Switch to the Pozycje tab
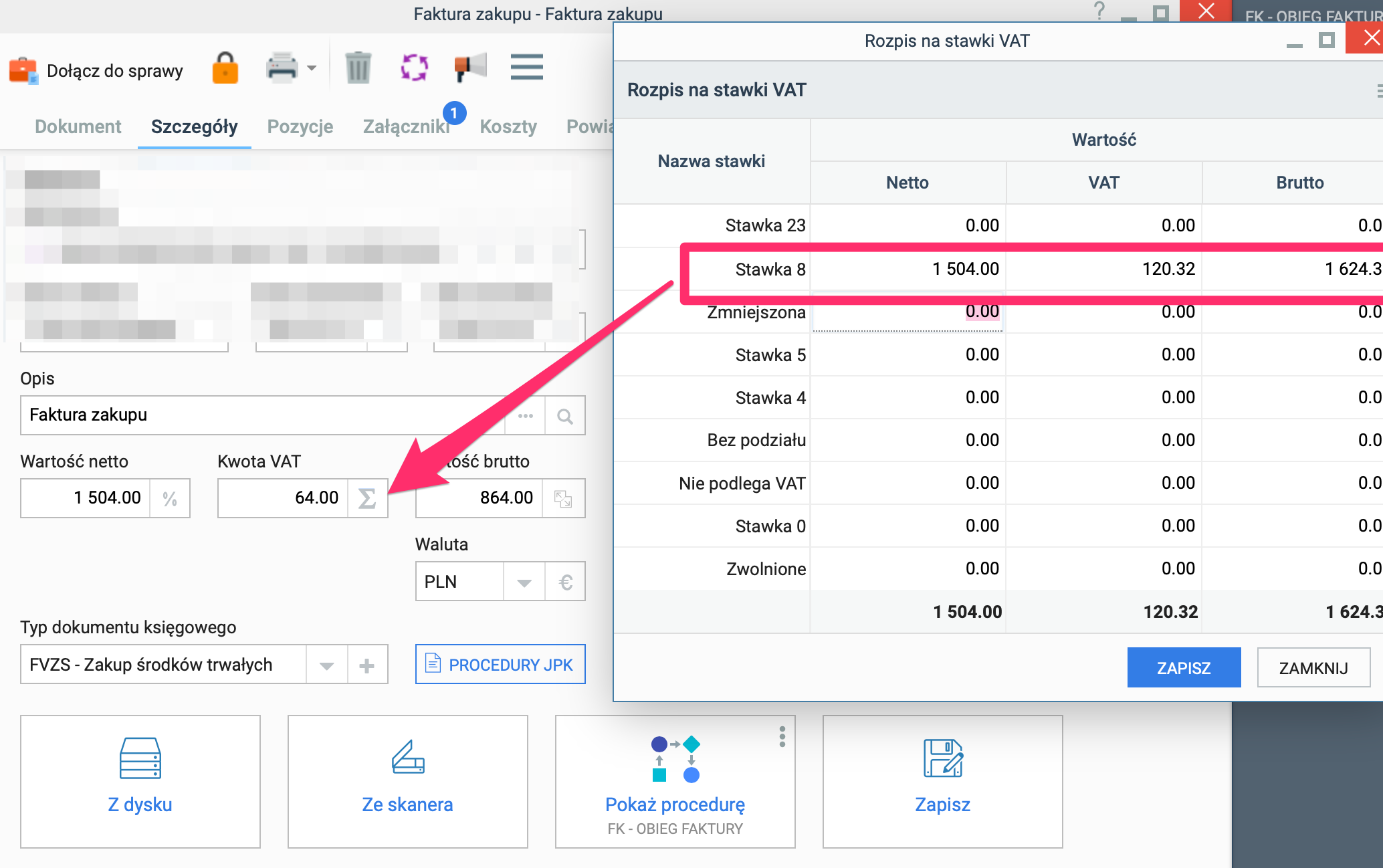 tap(300, 126)
